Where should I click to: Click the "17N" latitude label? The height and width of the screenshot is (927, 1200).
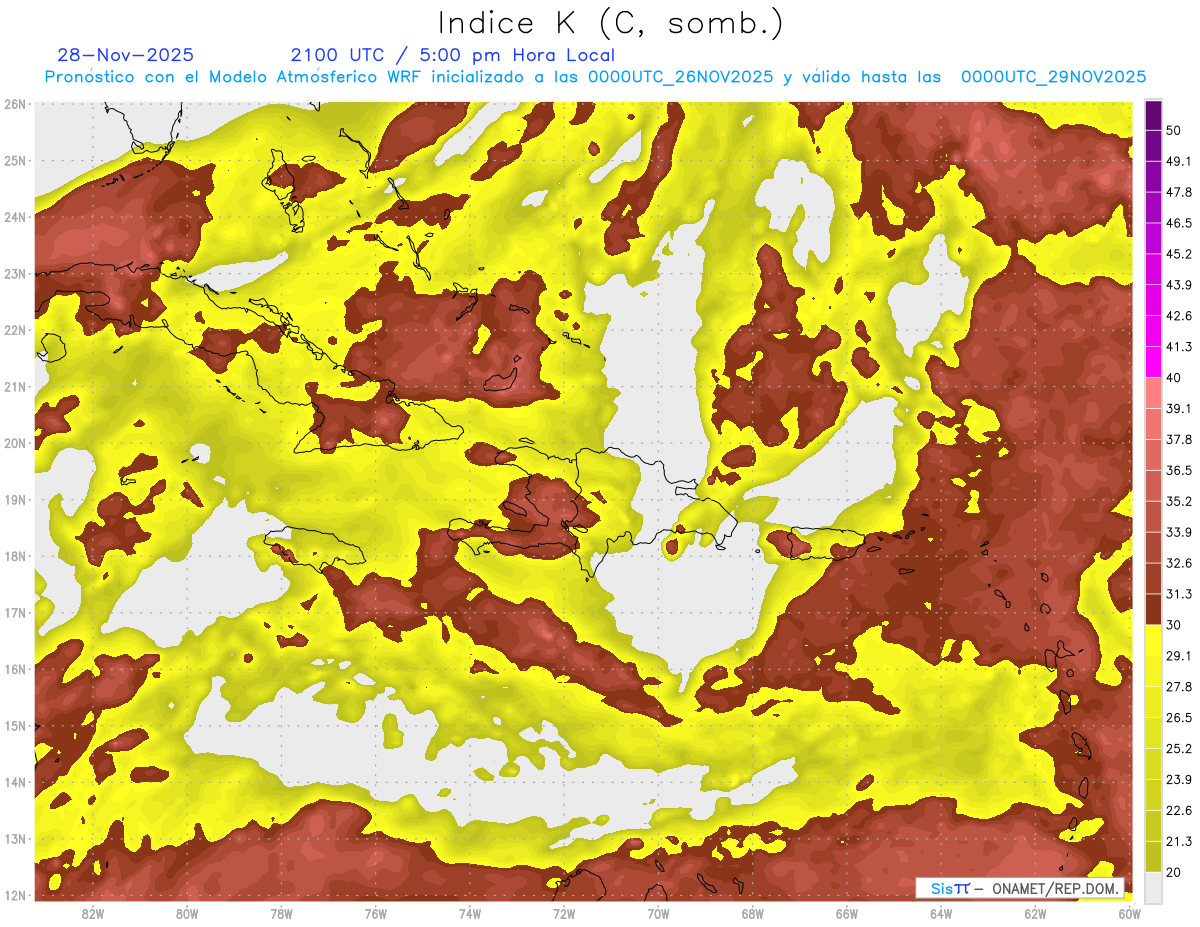point(16,612)
